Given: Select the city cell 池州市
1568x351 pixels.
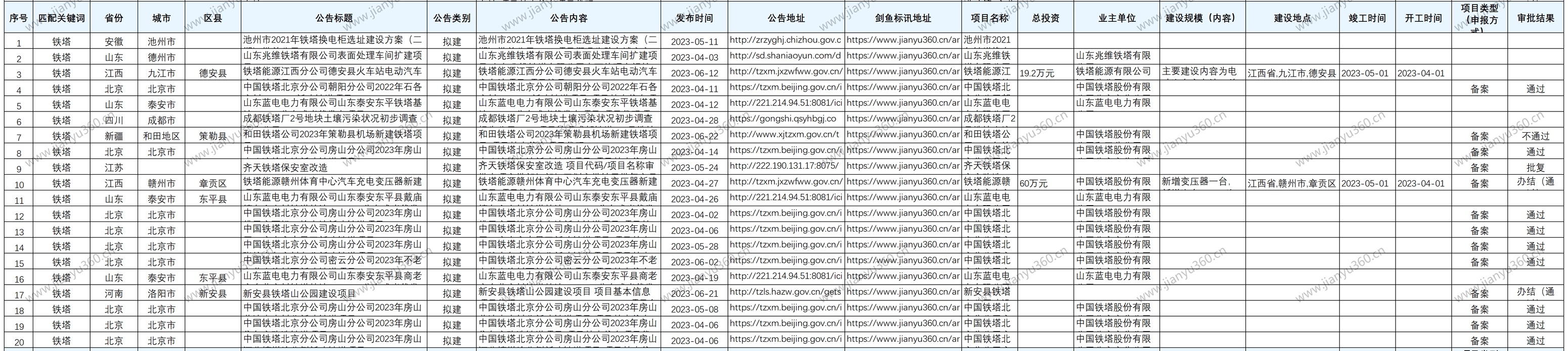Looking at the screenshot, I should point(161,42).
